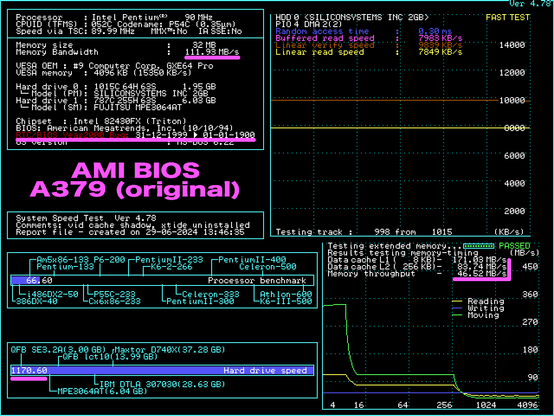Click the 'MMX:No' entry
This screenshot has height=416, width=554.
[169, 31]
